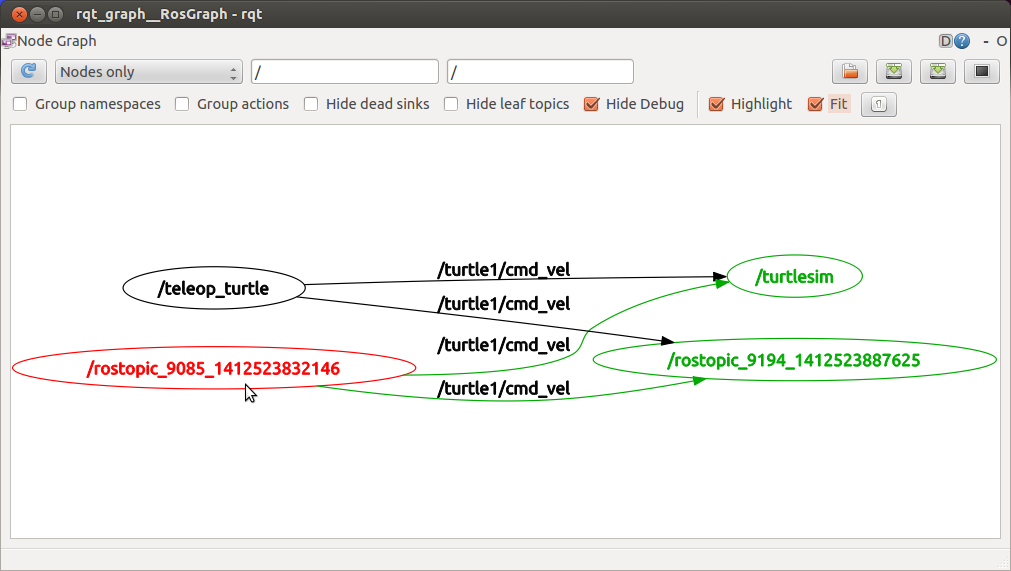Disable the Highlight checkbox
The width and height of the screenshot is (1011, 571).
(716, 104)
